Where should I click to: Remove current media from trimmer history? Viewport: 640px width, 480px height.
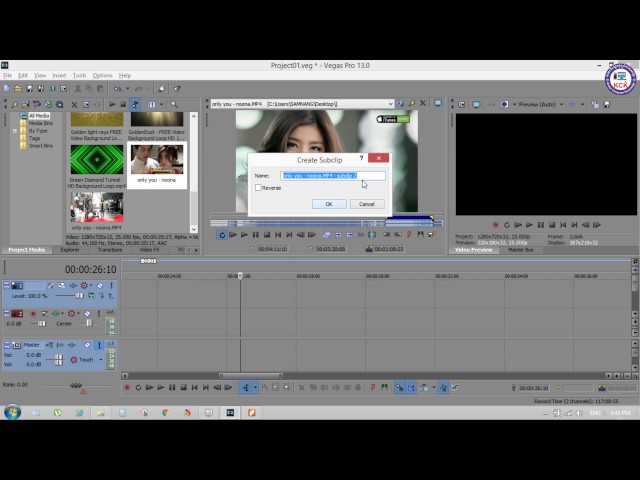click(x=423, y=103)
